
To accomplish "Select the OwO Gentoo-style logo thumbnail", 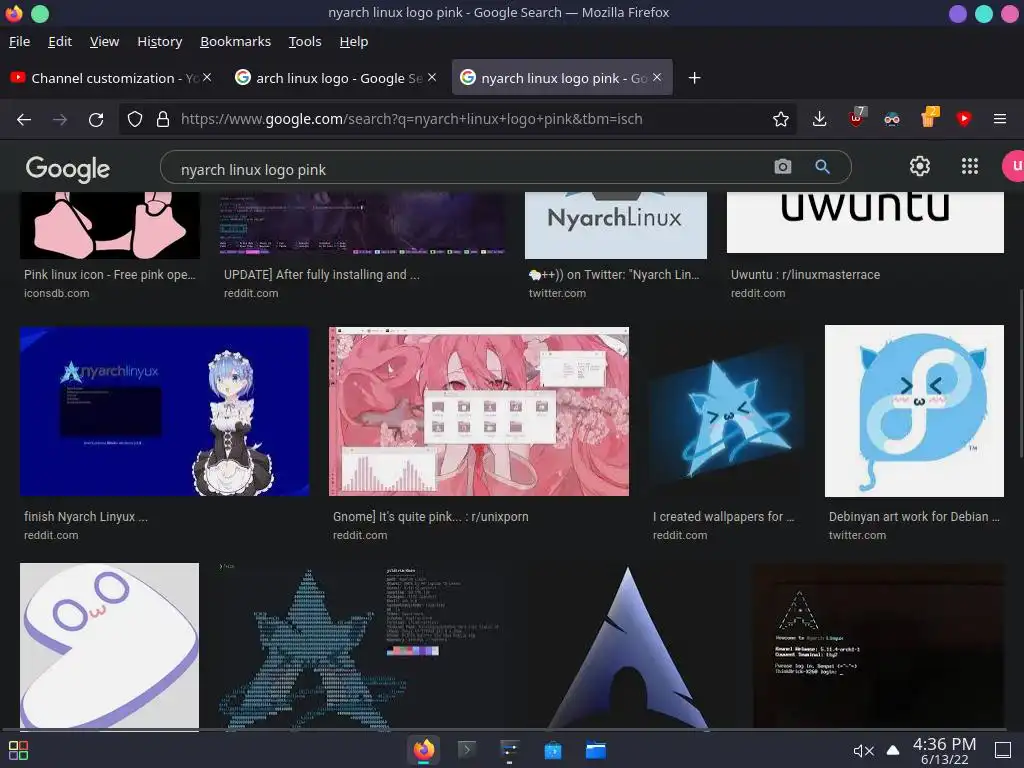I will (x=110, y=645).
